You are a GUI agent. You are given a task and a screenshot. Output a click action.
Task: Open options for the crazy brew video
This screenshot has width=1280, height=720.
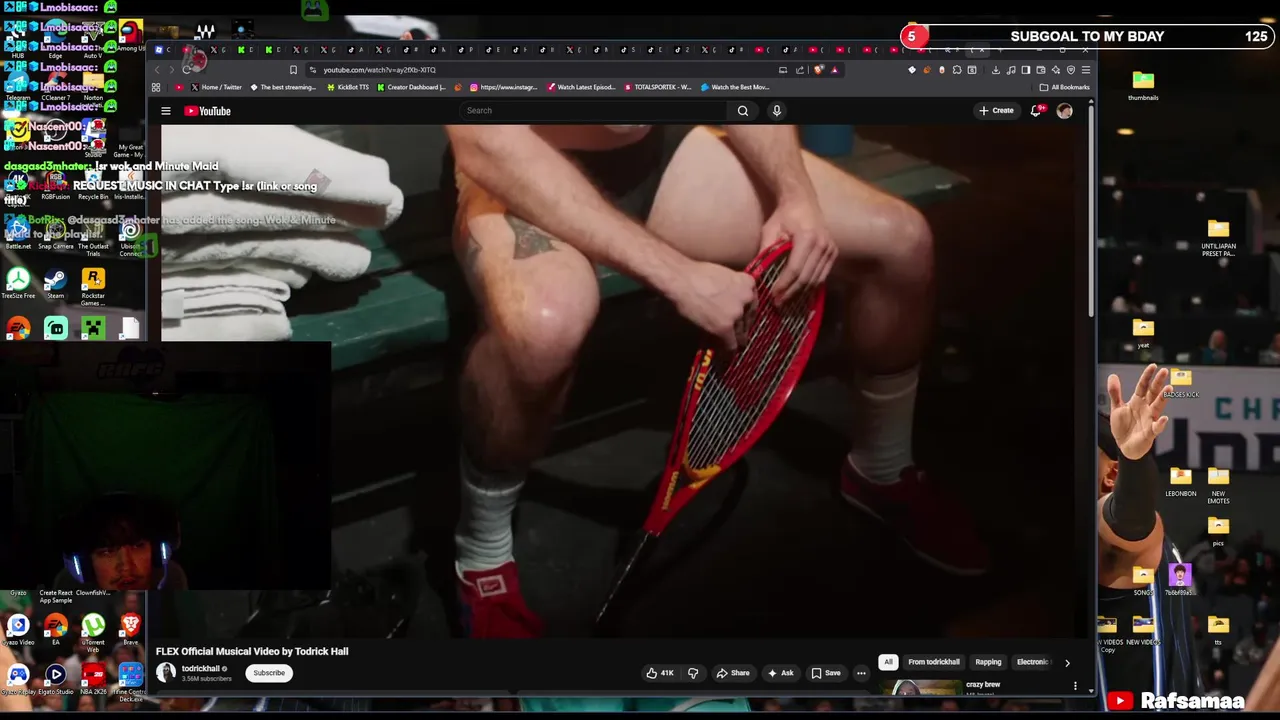click(x=1076, y=686)
